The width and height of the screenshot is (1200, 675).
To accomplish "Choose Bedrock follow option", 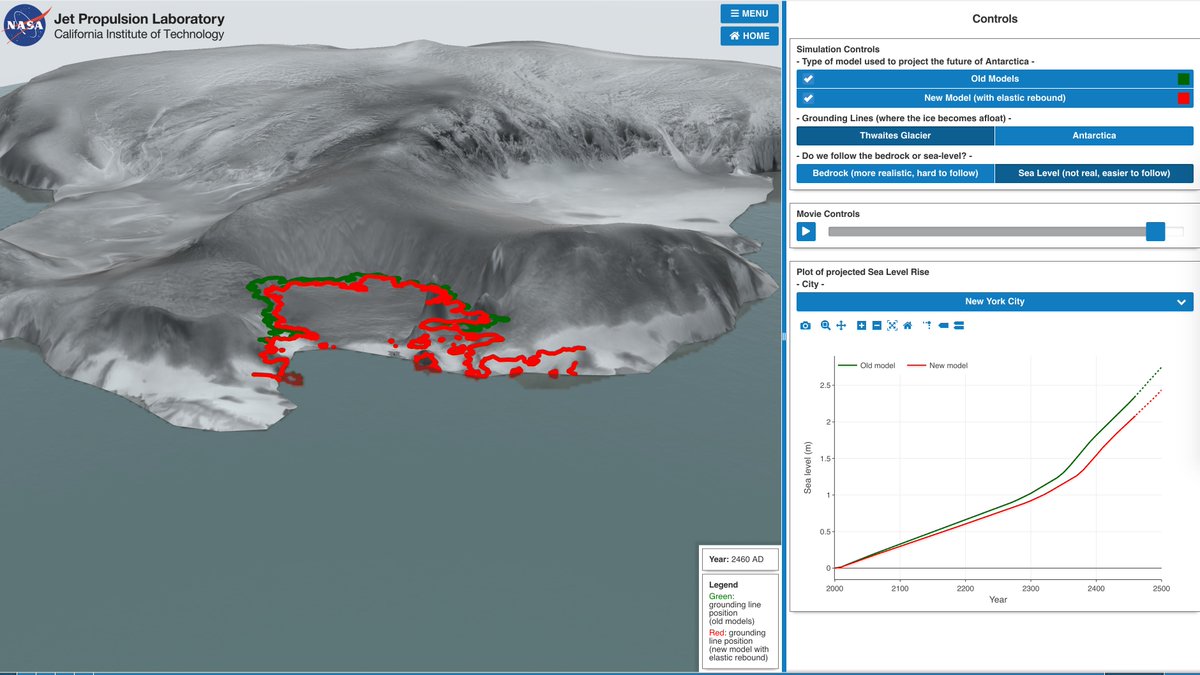I will 895,173.
